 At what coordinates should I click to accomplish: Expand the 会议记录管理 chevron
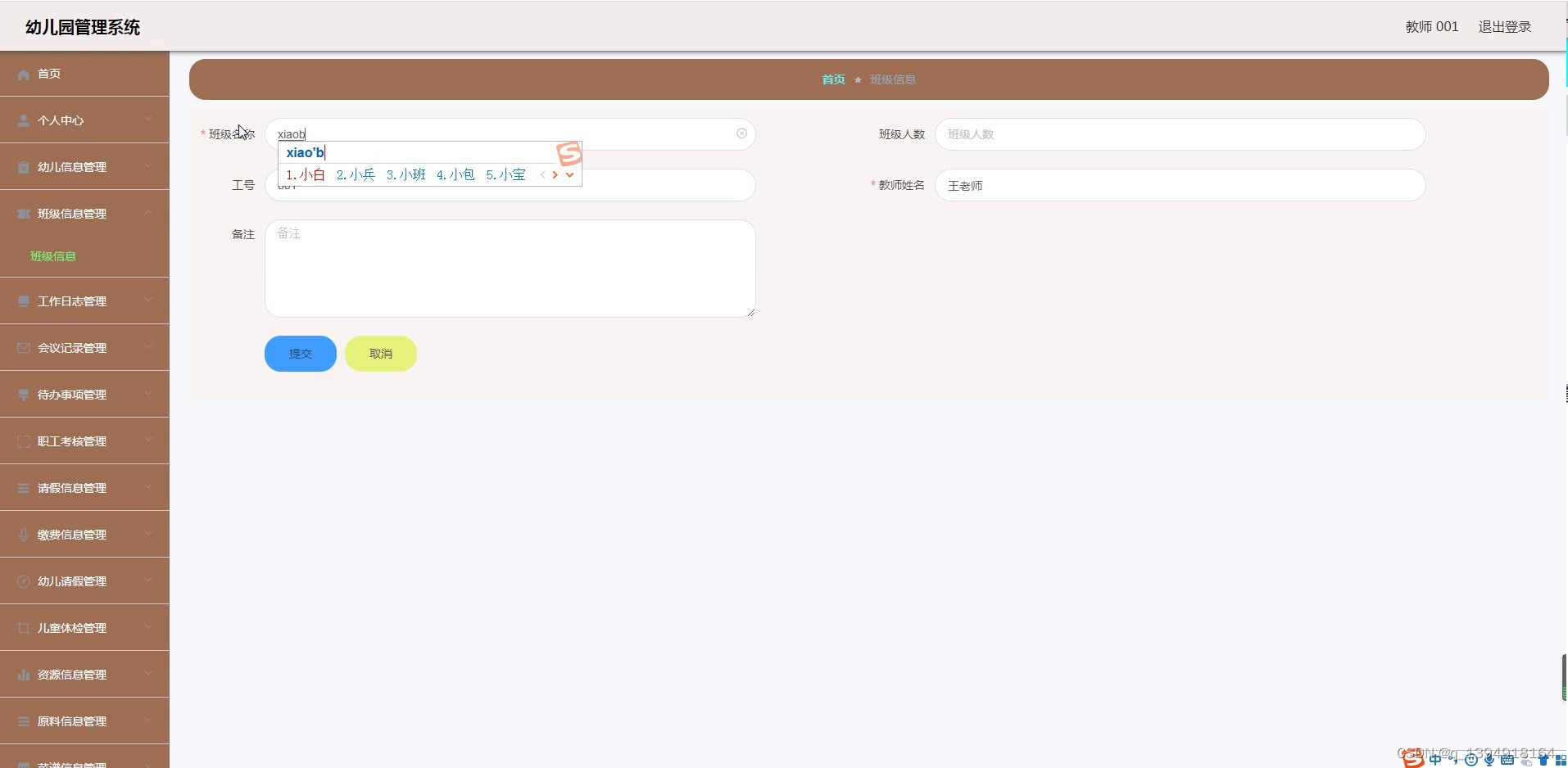tap(148, 346)
